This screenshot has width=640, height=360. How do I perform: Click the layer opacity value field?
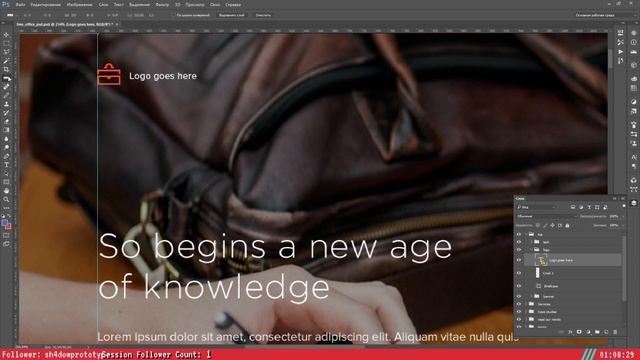click(613, 216)
